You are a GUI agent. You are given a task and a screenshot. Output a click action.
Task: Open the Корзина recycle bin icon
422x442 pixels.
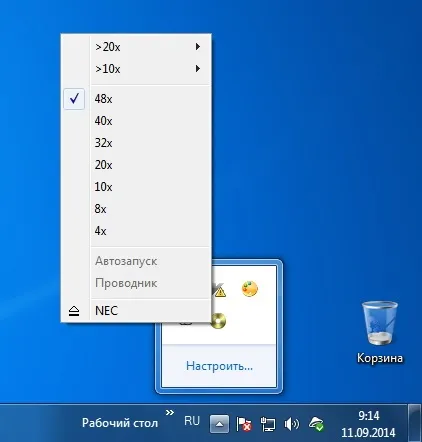(x=380, y=332)
